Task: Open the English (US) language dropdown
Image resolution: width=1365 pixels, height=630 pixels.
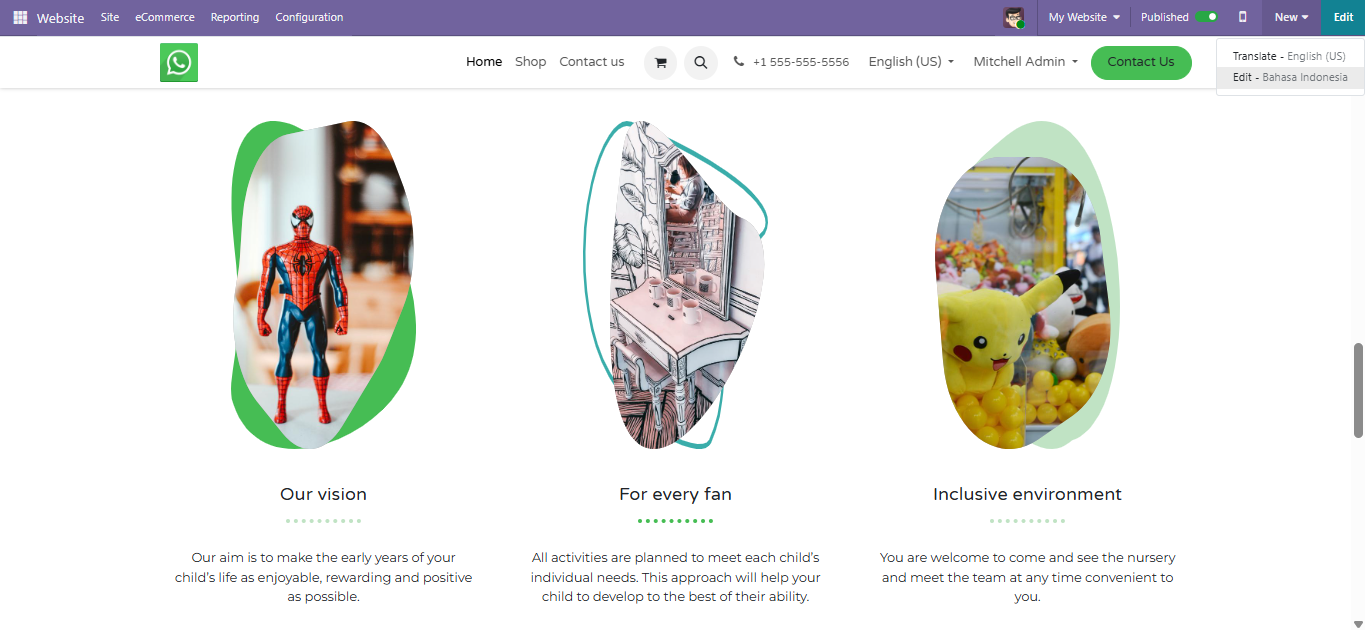Action: [x=911, y=62]
